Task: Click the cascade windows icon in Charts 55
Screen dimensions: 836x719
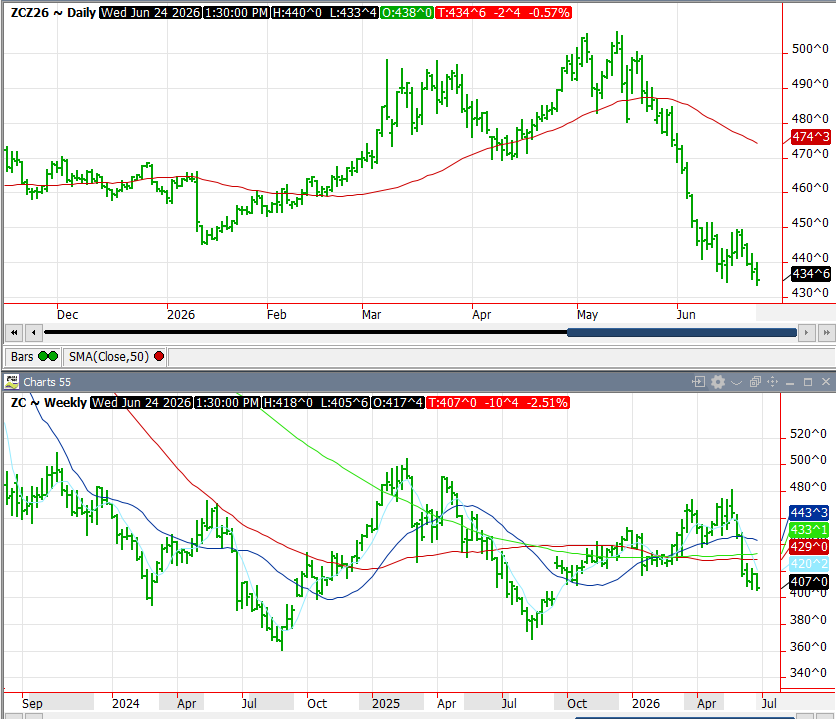Action: click(755, 382)
